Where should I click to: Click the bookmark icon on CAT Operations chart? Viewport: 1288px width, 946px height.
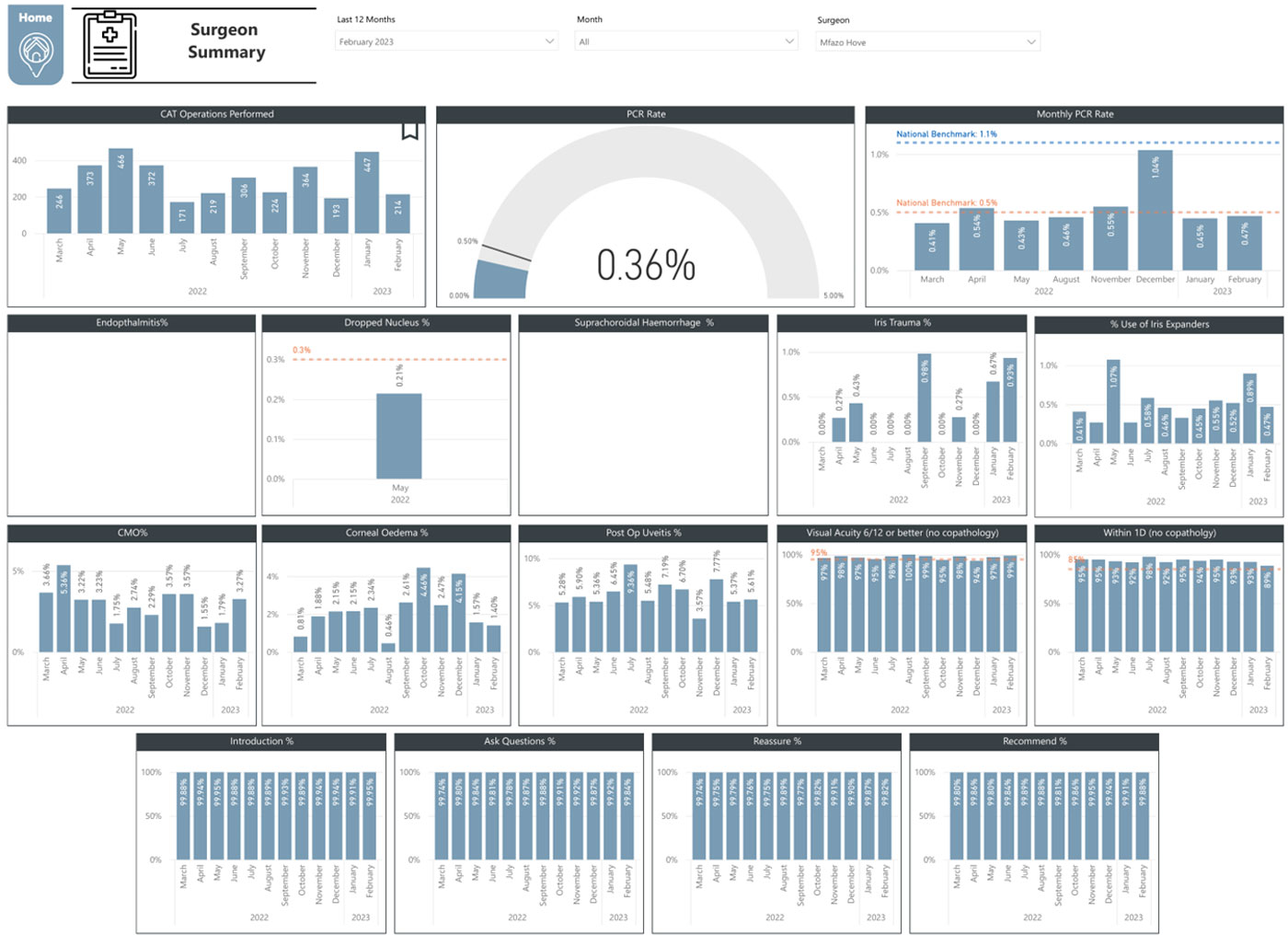[409, 132]
